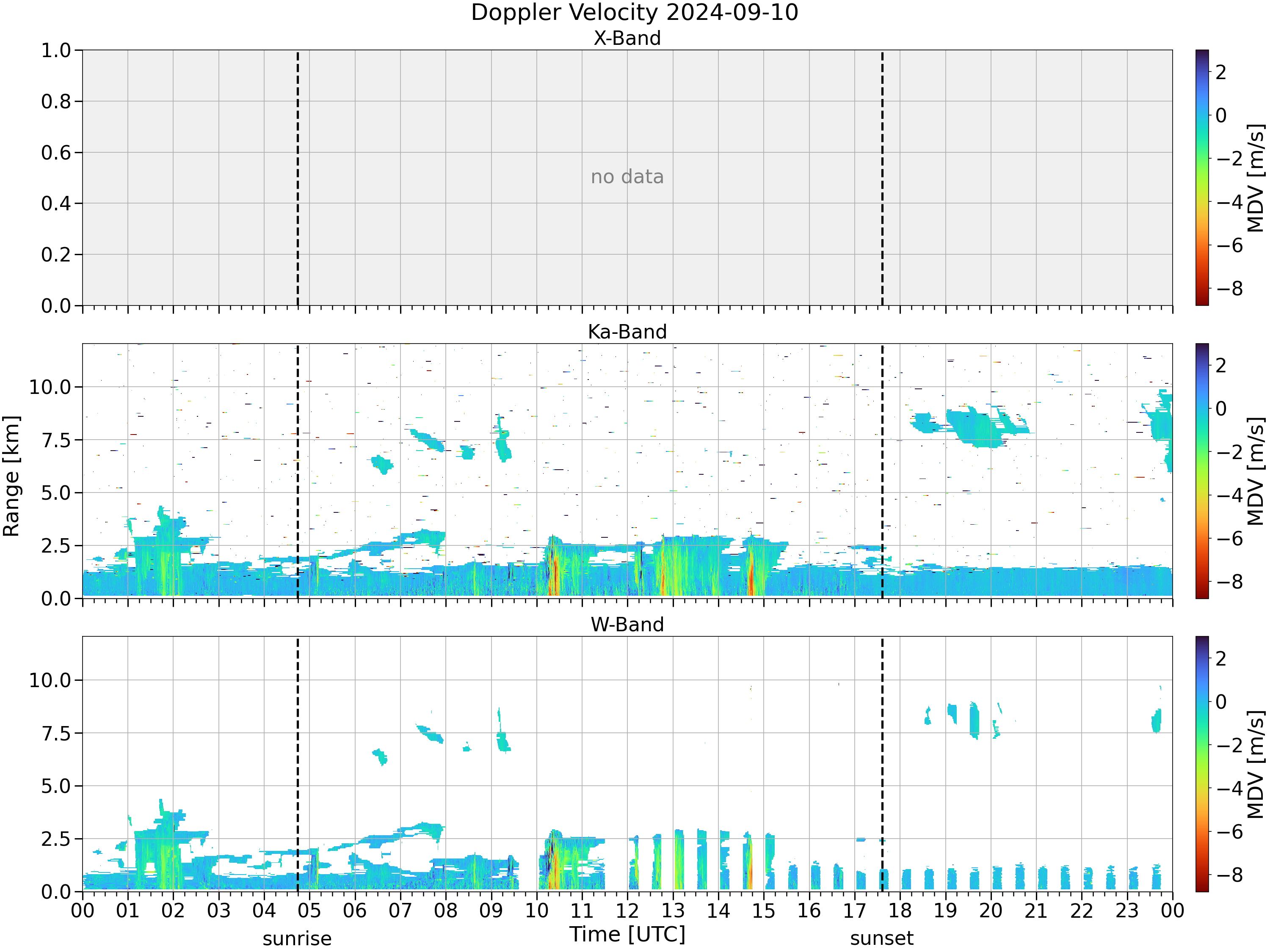Image resolution: width=1270 pixels, height=952 pixels.
Task: Click the 'MDV [m/s]' label beside W-Band colorbar
Action: pos(1256,764)
